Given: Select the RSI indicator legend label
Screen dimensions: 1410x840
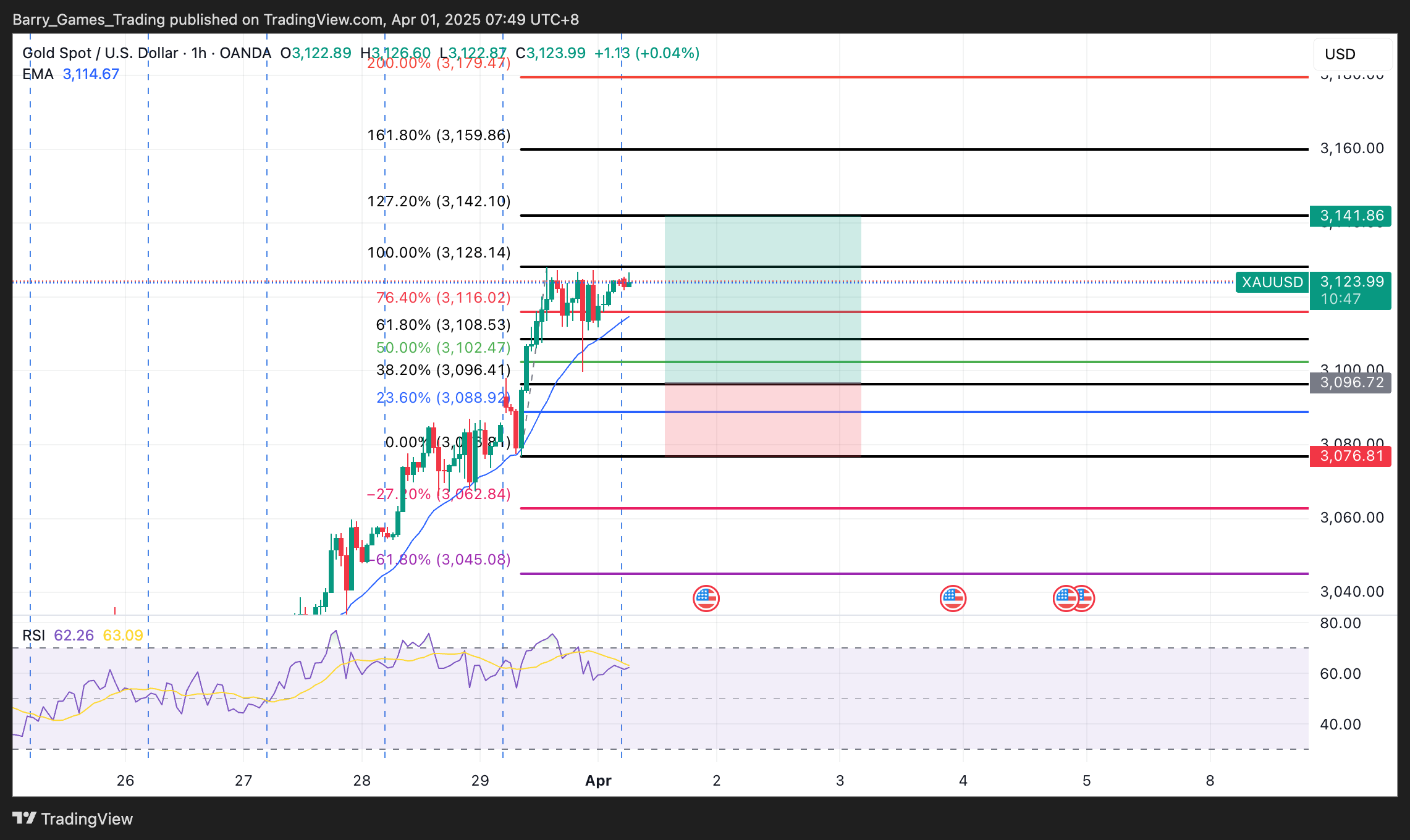Looking at the screenshot, I should (x=33, y=635).
